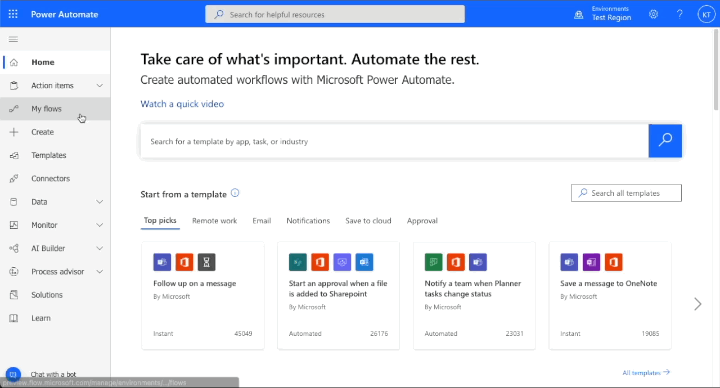Expand the Action items chevron
720x388 pixels.
tap(100, 85)
